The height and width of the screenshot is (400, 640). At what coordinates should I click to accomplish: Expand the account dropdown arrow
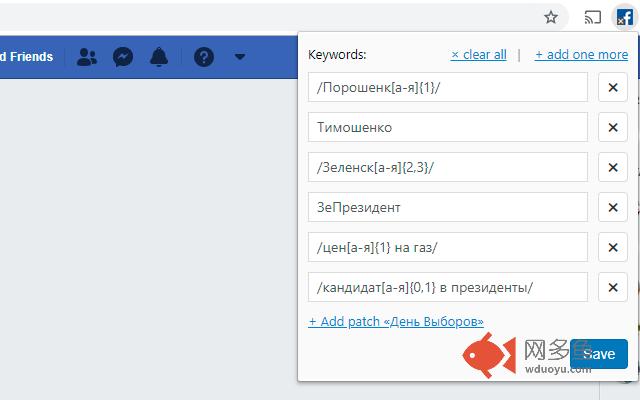240,57
